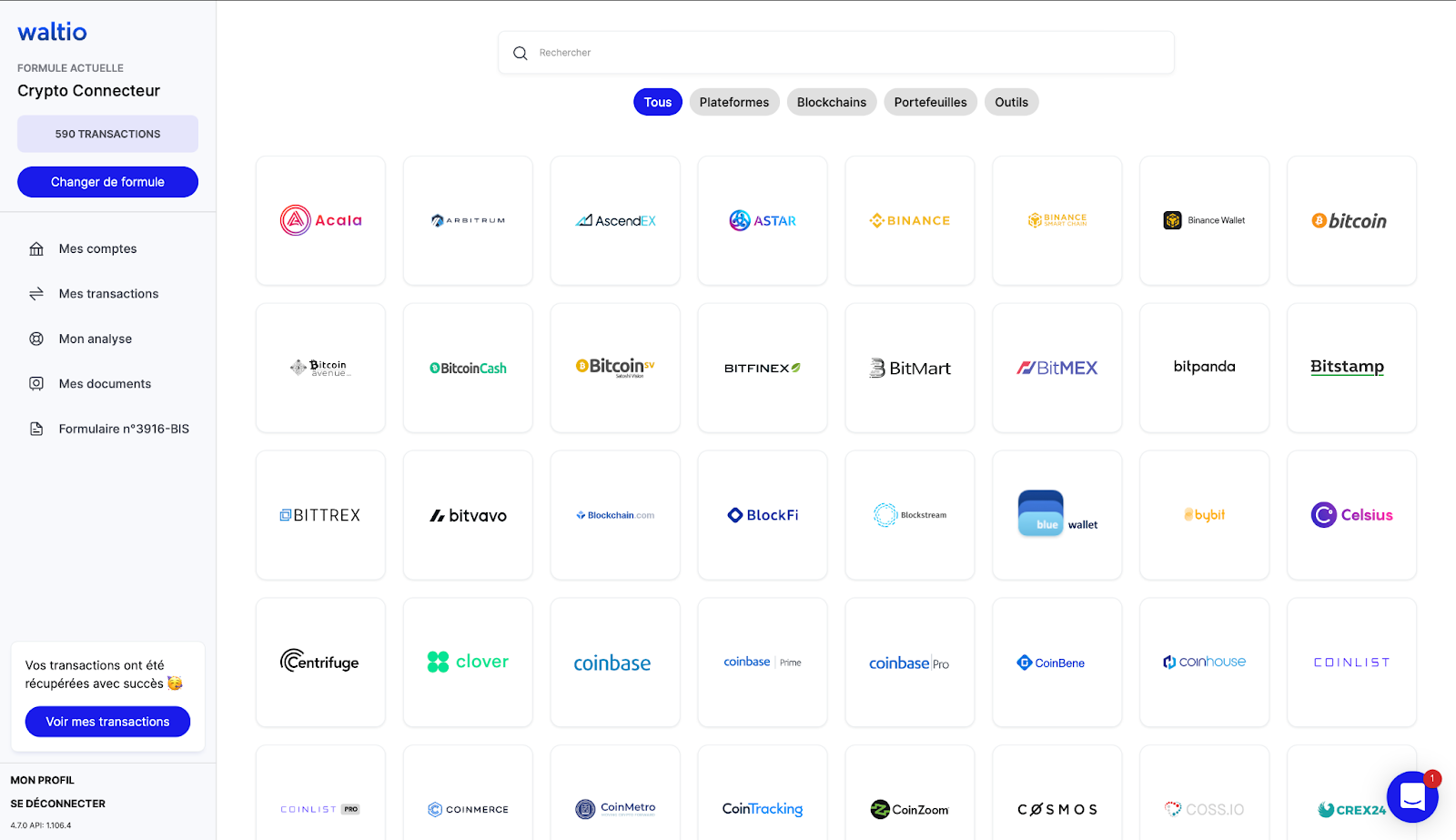Switch to the Portefeuilles filter
1456x840 pixels.
931,102
